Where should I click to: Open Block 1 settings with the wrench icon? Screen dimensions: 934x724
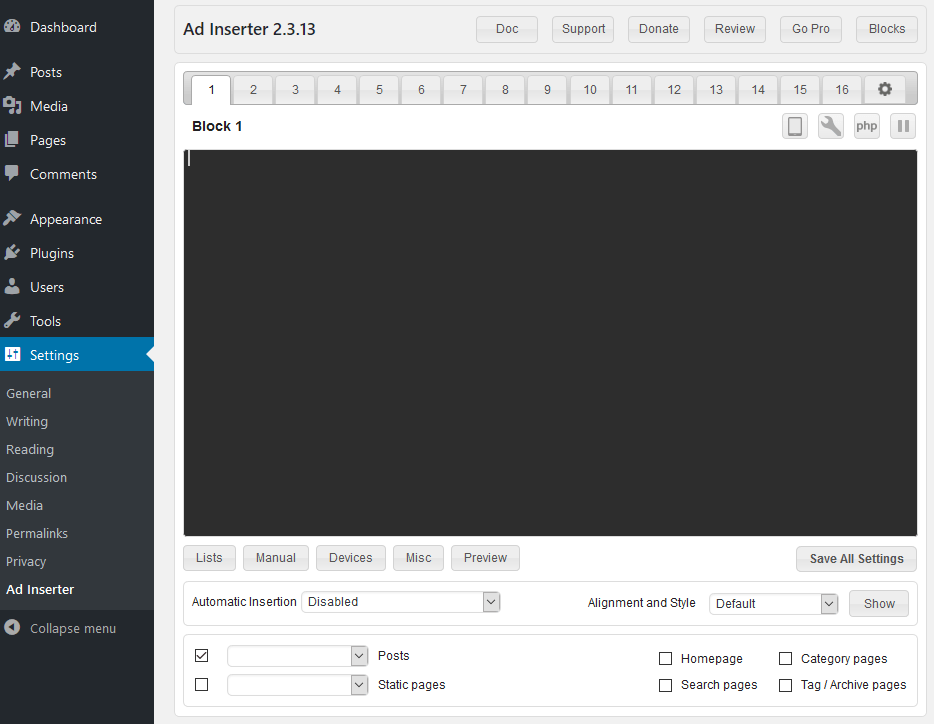[x=830, y=126]
